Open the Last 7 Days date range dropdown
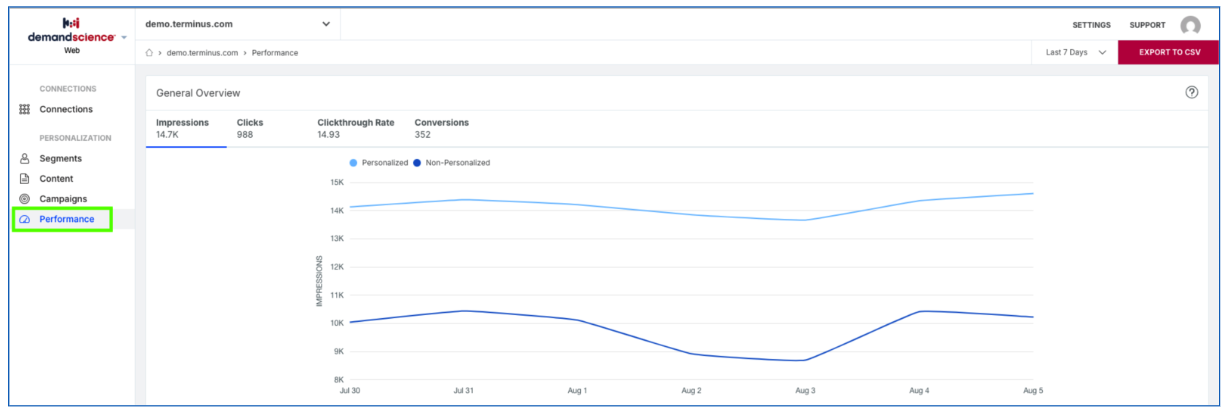This screenshot has height=417, width=1232. click(1075, 53)
